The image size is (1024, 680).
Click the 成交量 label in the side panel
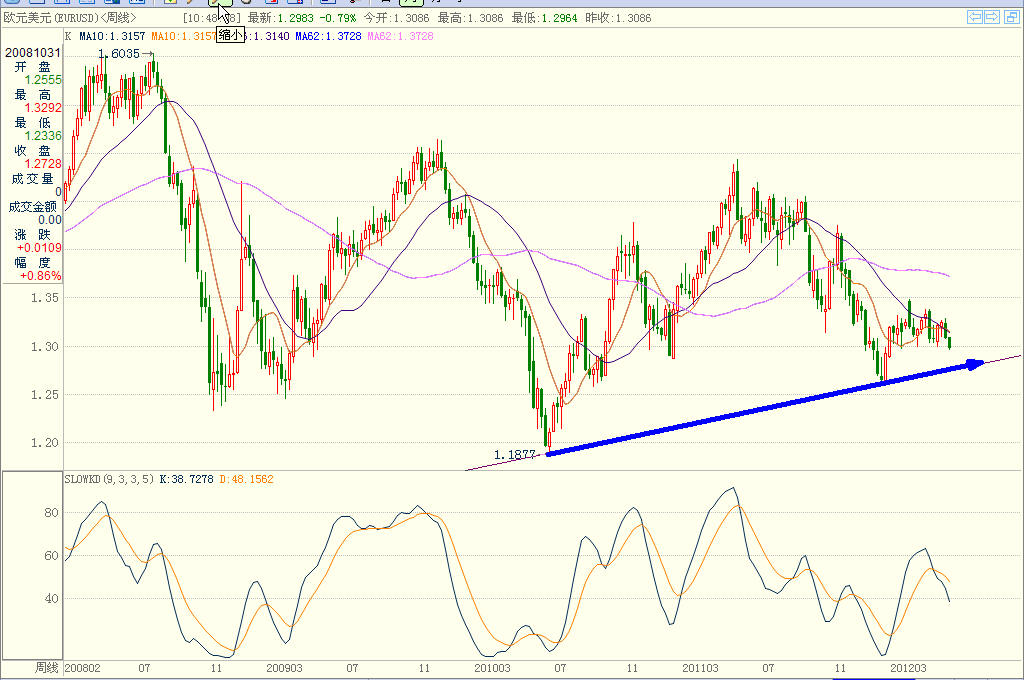click(32, 178)
